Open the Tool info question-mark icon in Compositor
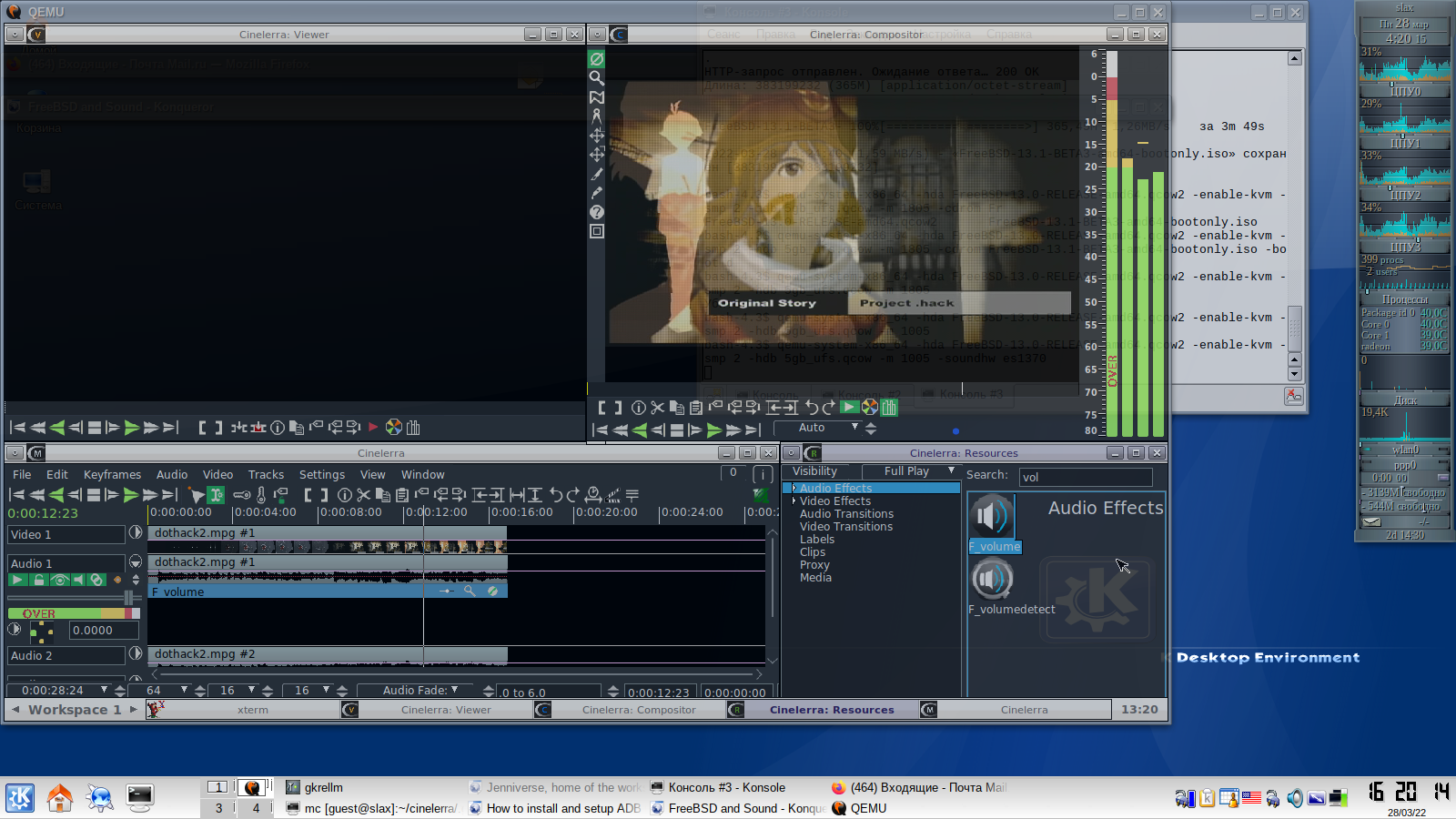1456x819 pixels. point(597,212)
